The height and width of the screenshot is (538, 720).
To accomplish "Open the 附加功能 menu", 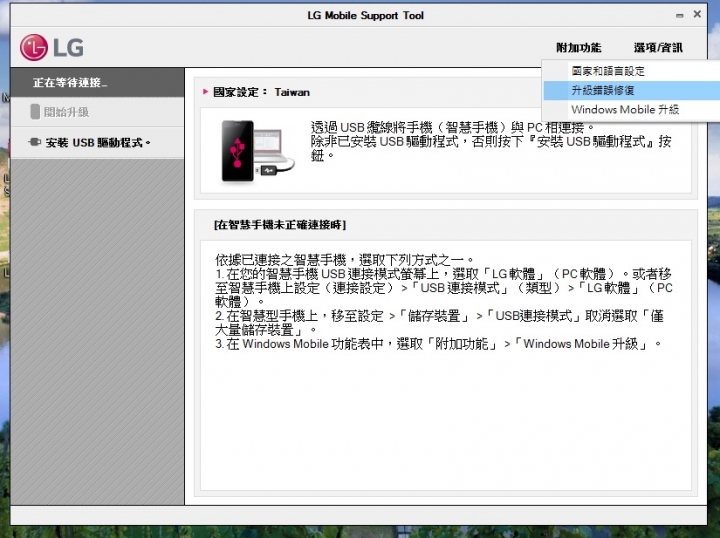I will click(x=579, y=48).
